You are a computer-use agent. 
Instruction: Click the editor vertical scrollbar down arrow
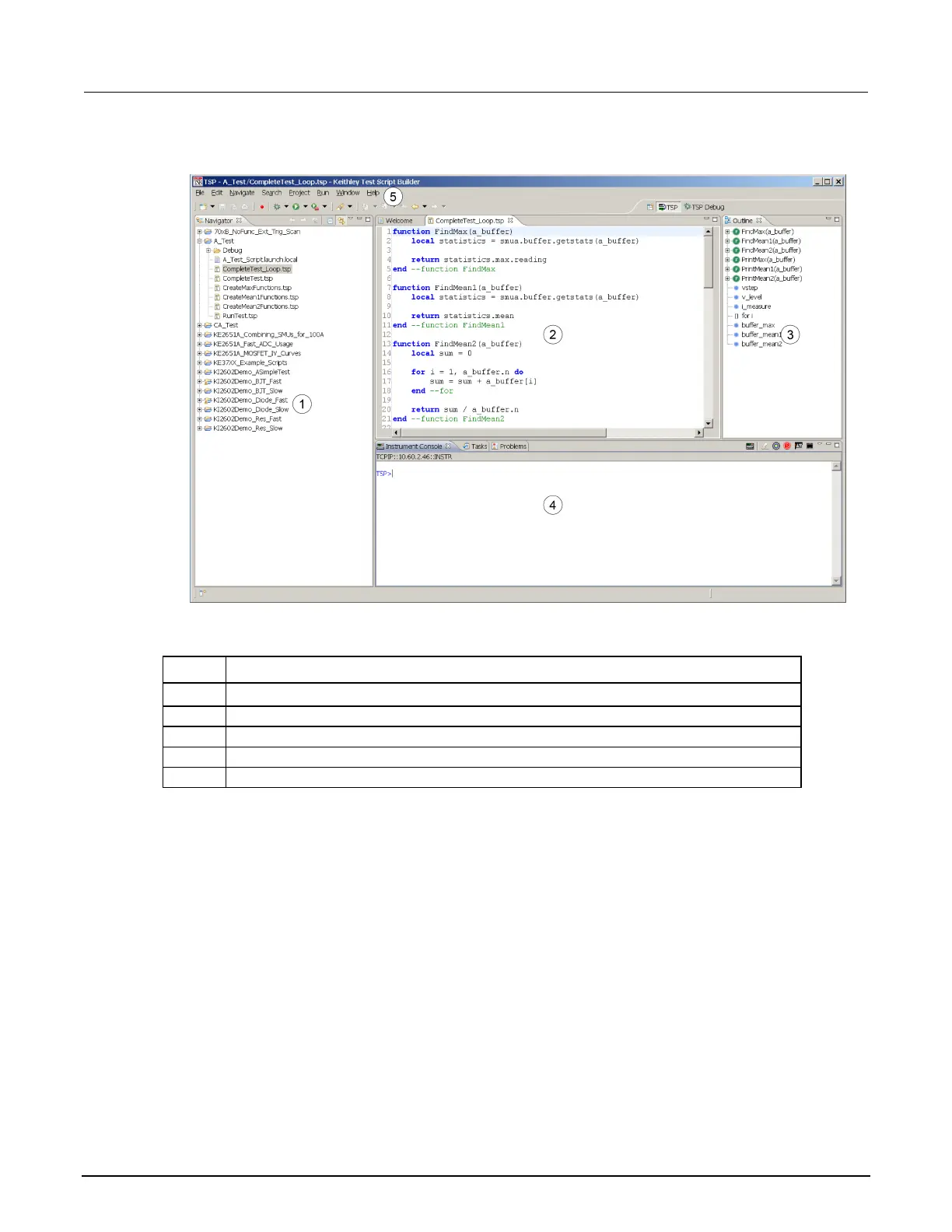pos(708,423)
